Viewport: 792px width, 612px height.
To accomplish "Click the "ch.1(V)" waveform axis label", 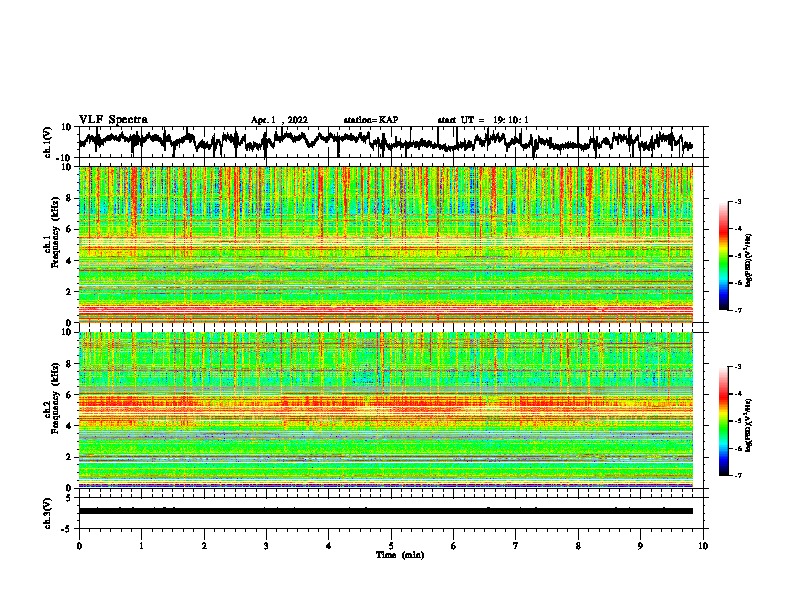I will (x=48, y=142).
